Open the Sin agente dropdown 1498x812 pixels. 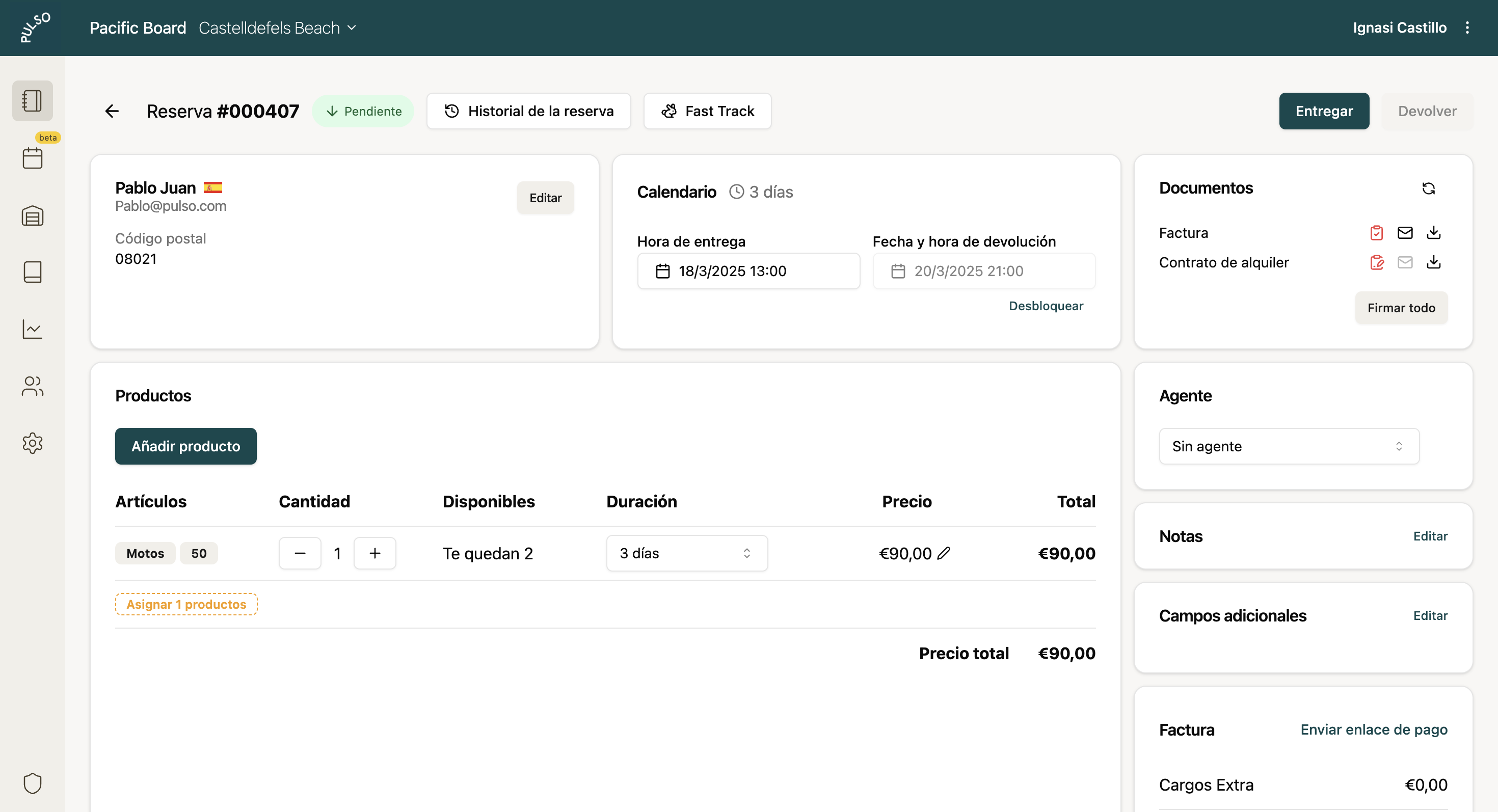(x=1289, y=446)
